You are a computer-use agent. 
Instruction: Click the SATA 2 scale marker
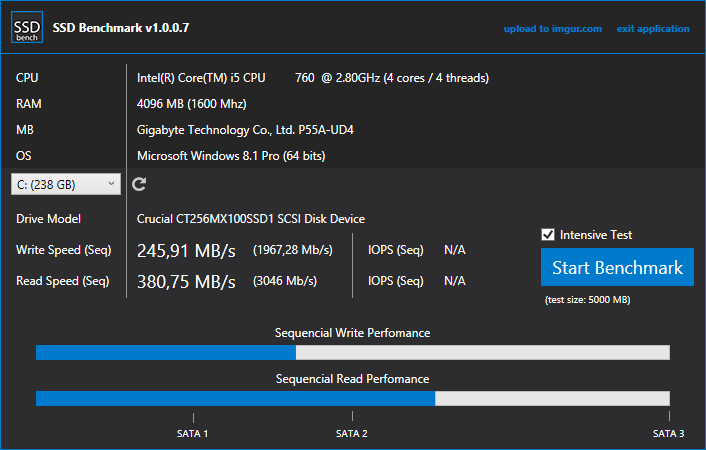click(x=352, y=434)
